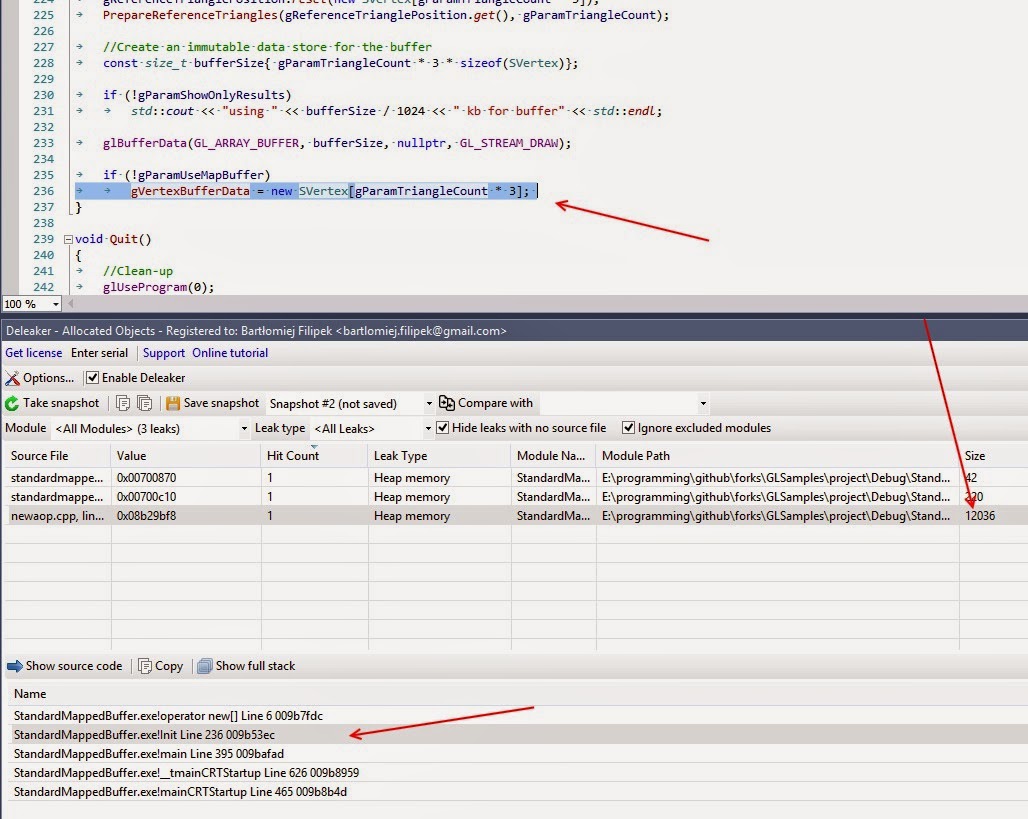
Task: Click first copy icon beside Take snapshot
Action: pyautogui.click(x=123, y=404)
